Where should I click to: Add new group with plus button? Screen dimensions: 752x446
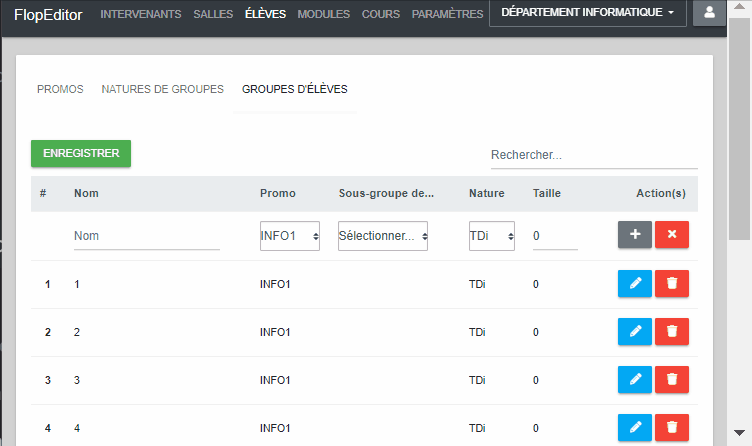pyautogui.click(x=634, y=235)
